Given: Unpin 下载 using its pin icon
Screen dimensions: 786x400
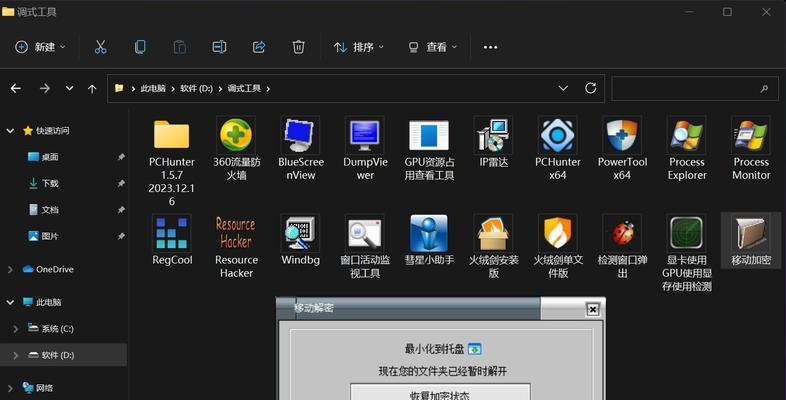Looking at the screenshot, I should [121, 183].
